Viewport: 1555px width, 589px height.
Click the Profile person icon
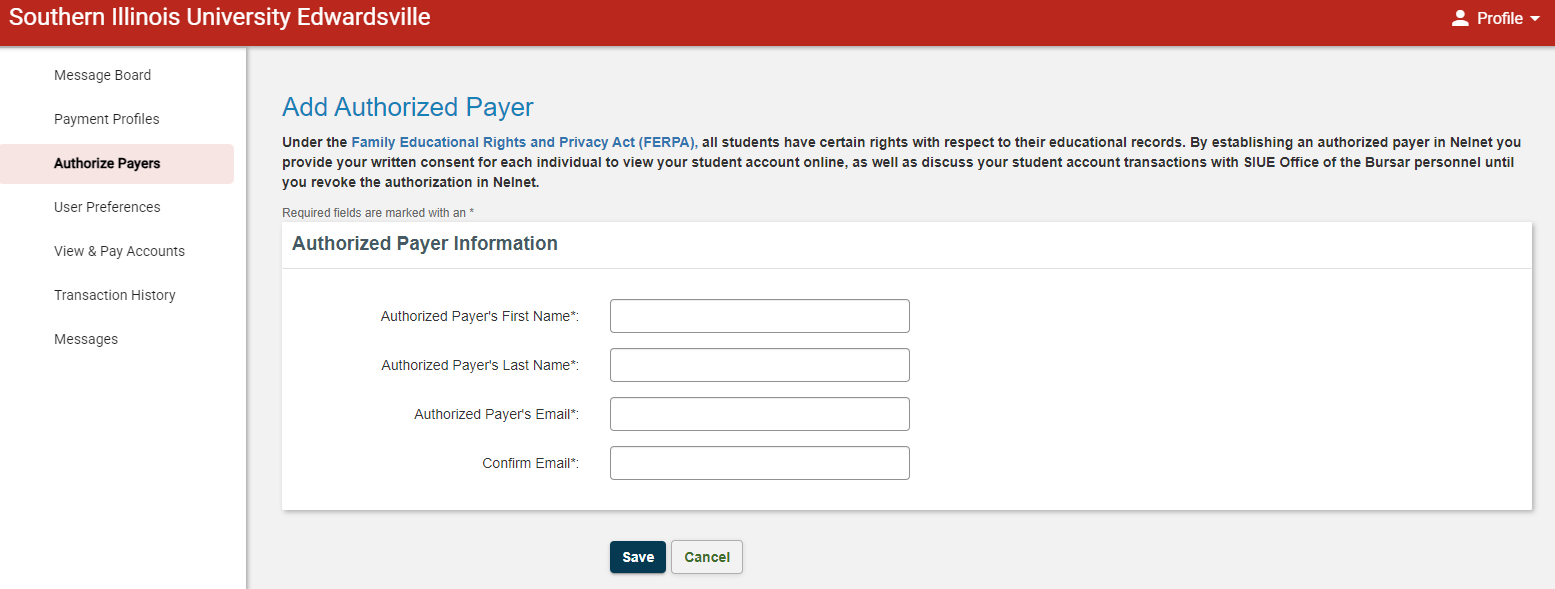pos(1460,18)
